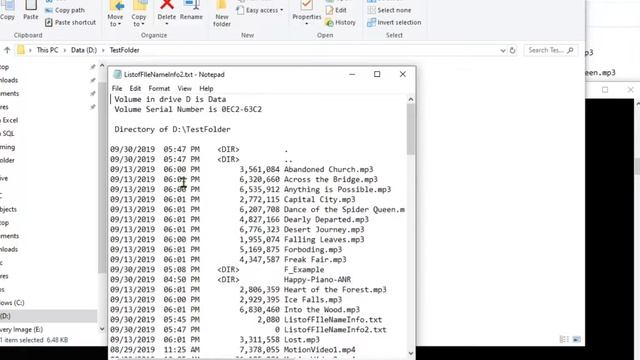Open the Notepad View menu

184,88
